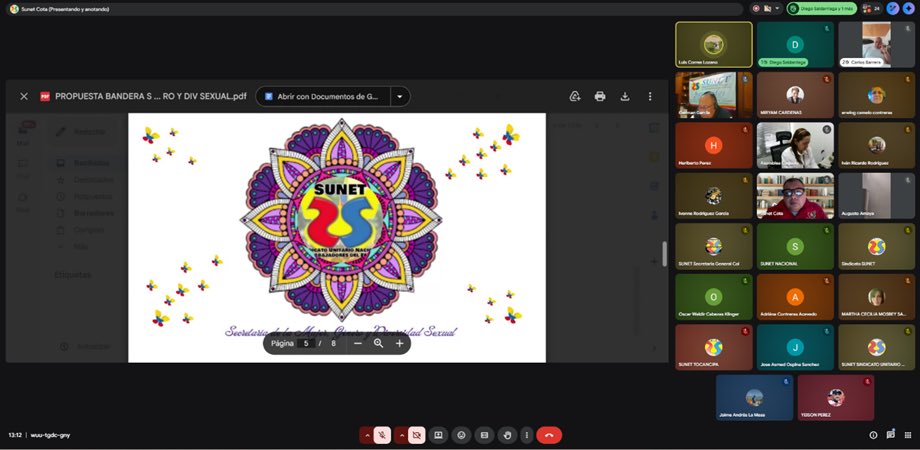Expand the 'Abrir con' dropdown arrow
The width and height of the screenshot is (920, 450).
(x=400, y=96)
